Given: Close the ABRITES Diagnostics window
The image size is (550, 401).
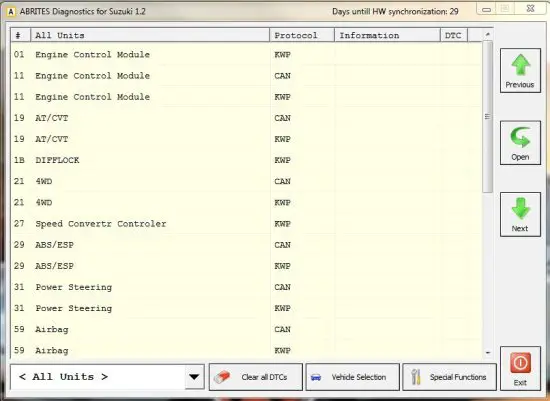Looking at the screenshot, I should click(531, 9).
